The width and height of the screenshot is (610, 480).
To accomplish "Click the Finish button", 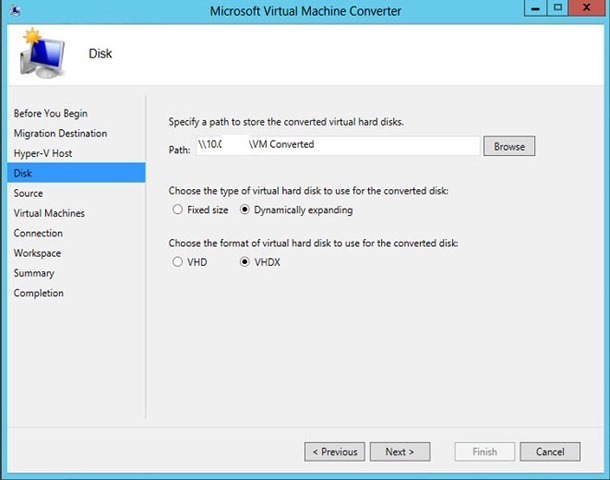I will [x=484, y=452].
